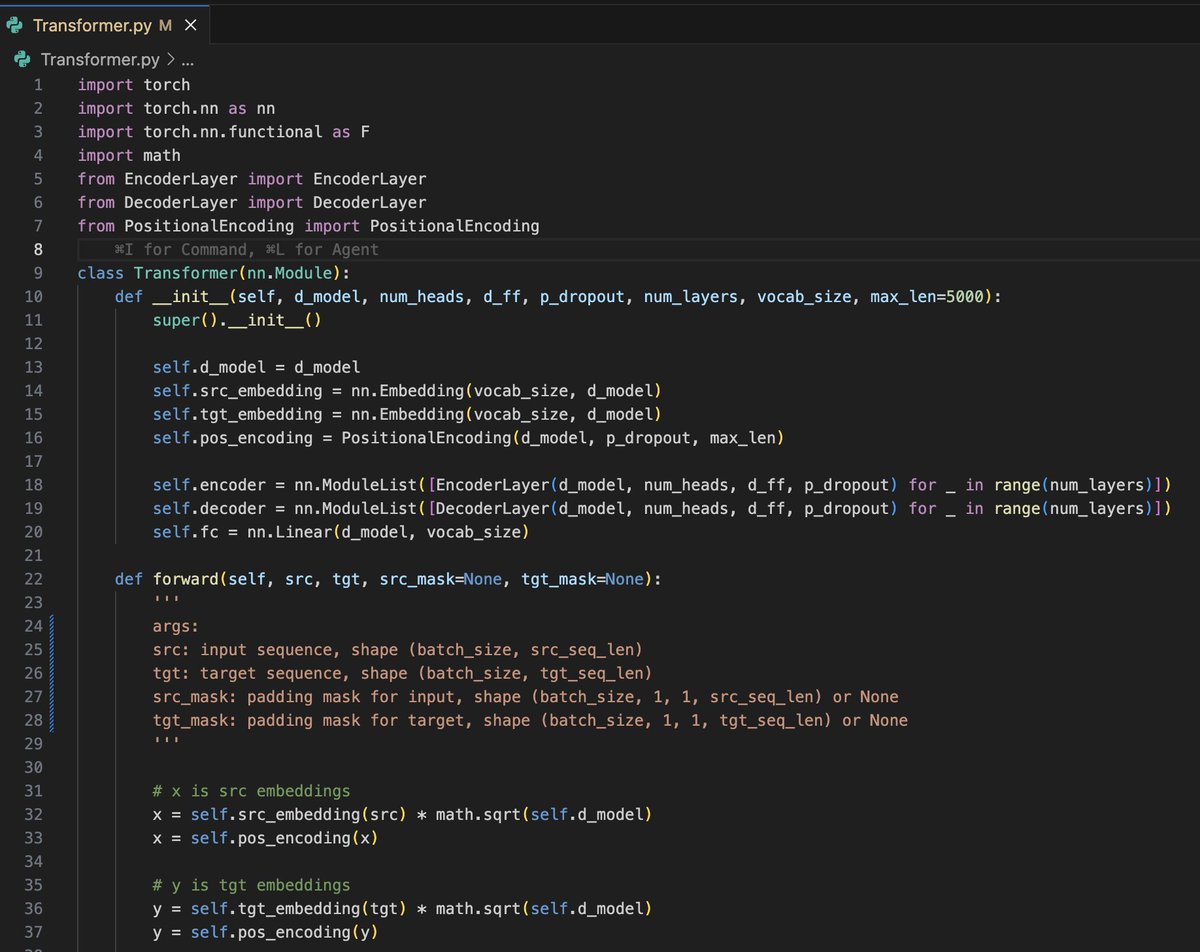
Task: Click the M modified indicator on tab
Action: (x=165, y=26)
